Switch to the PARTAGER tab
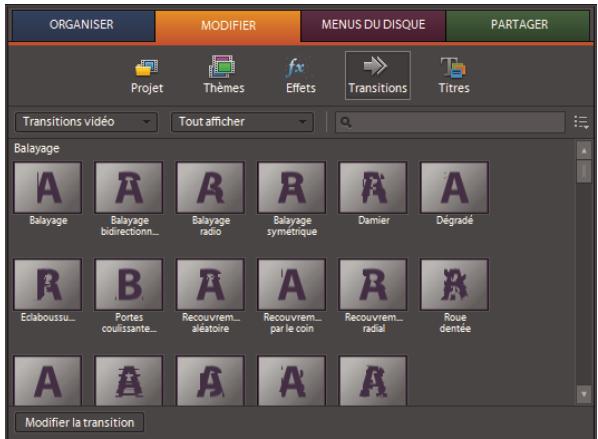598x439 pixels. [518, 25]
